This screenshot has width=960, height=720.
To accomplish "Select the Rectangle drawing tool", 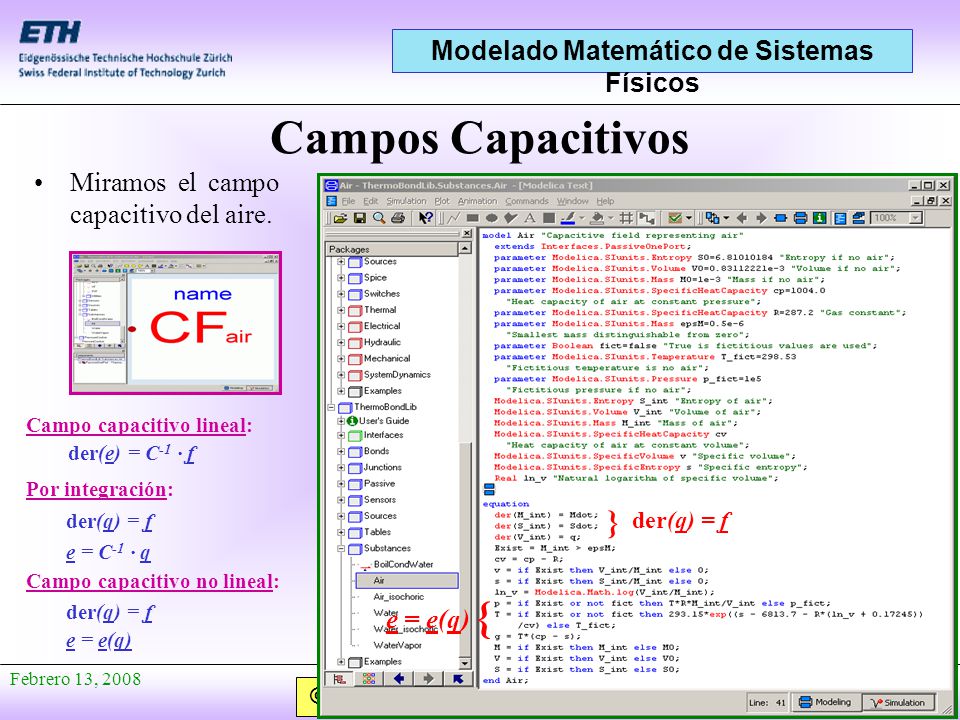I will point(473,218).
